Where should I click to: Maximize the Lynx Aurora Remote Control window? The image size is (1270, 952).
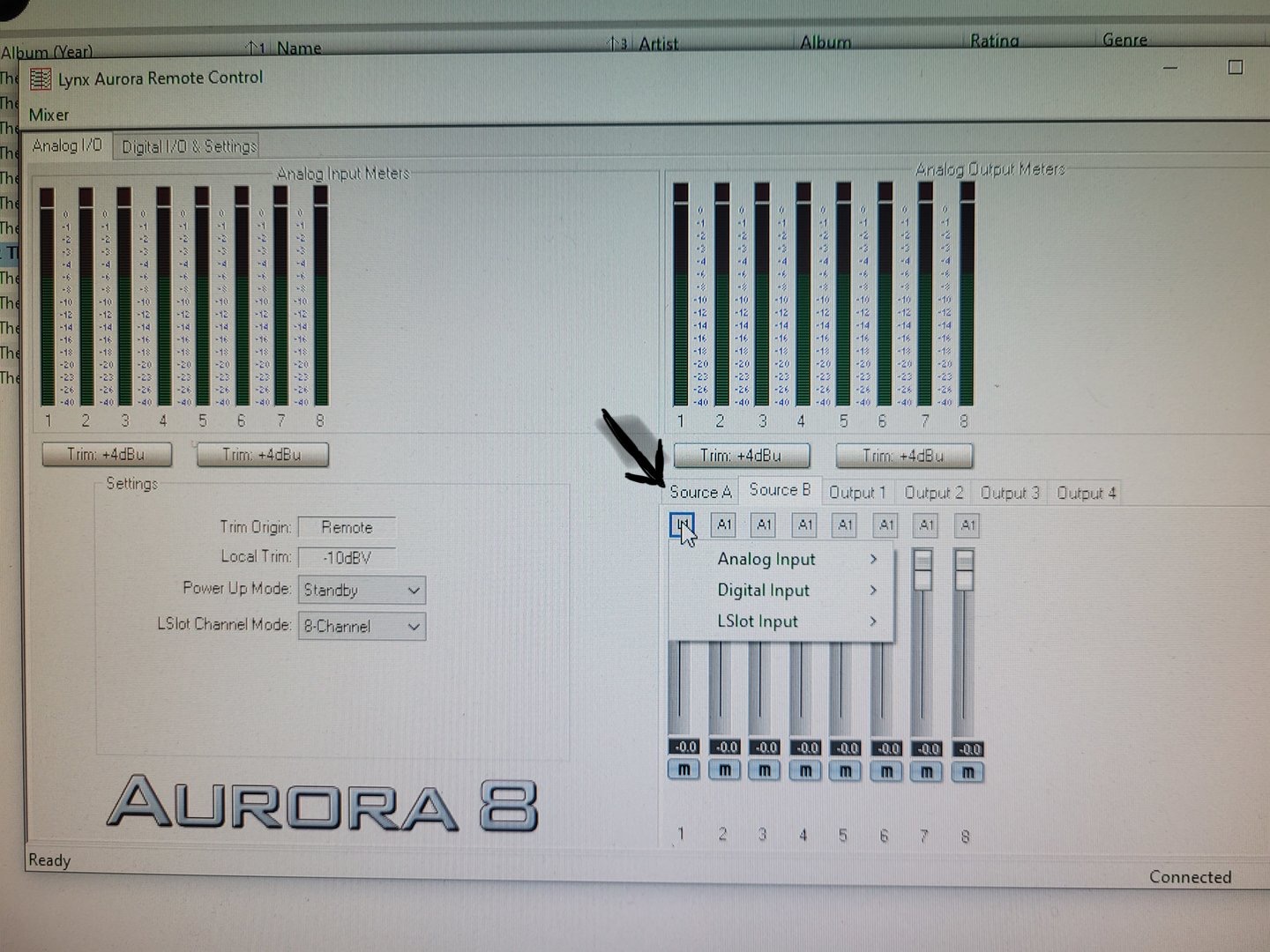[1236, 67]
